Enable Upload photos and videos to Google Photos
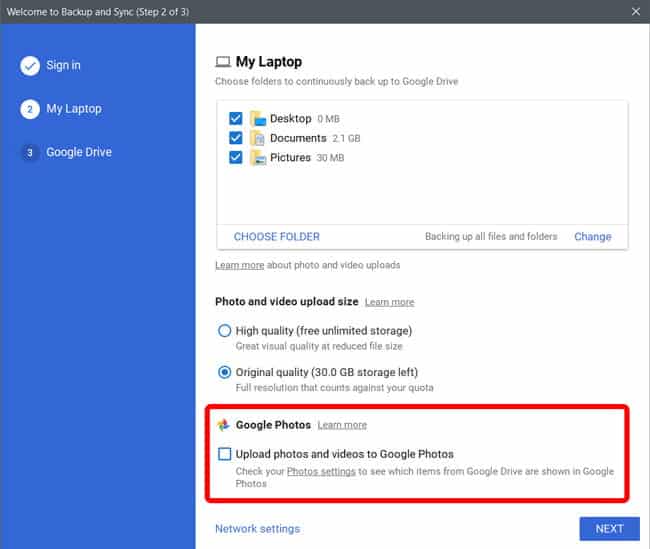This screenshot has height=549, width=650. 224,454
